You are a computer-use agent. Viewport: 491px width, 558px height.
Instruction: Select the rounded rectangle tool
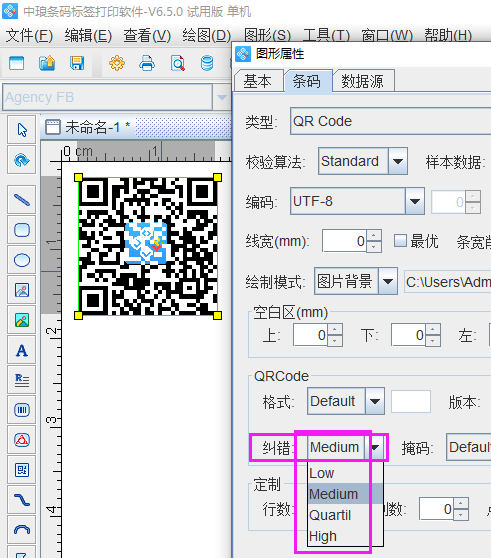click(x=22, y=230)
